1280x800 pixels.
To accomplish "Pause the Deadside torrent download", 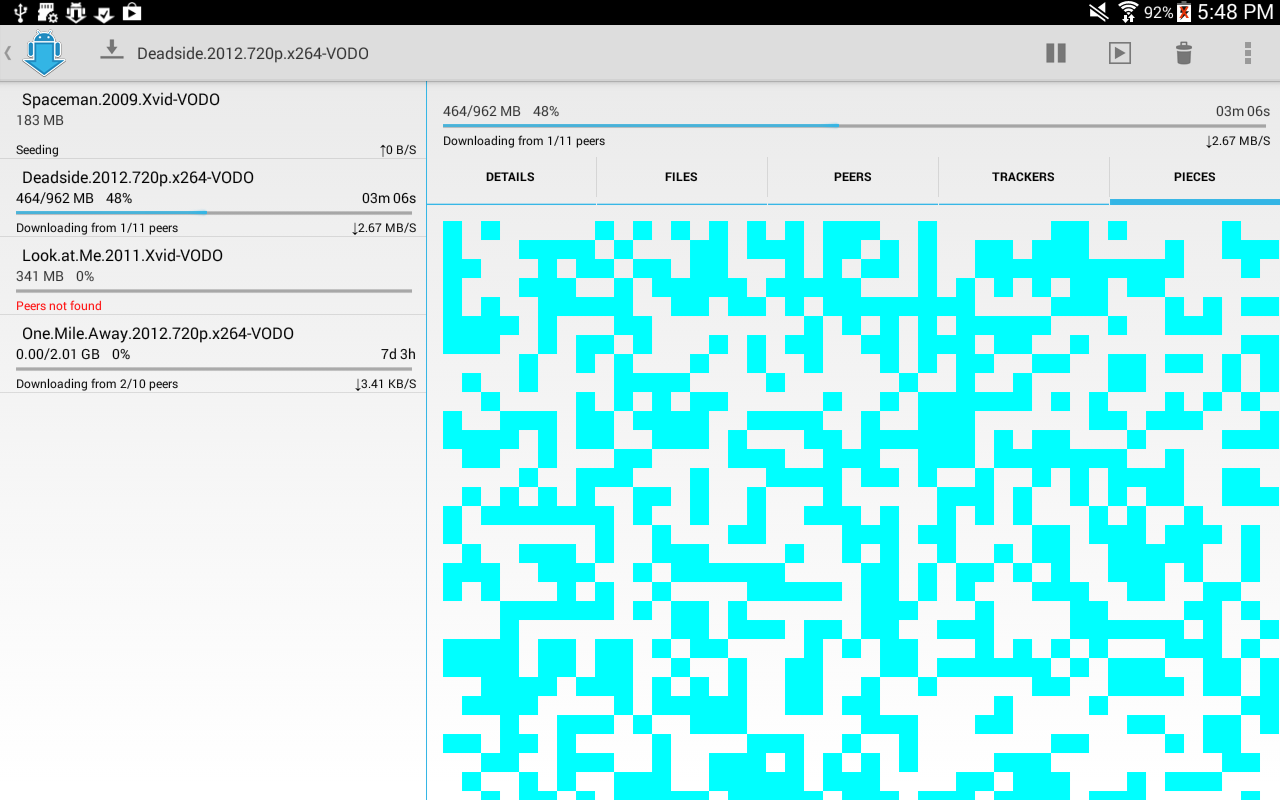I will click(1055, 53).
